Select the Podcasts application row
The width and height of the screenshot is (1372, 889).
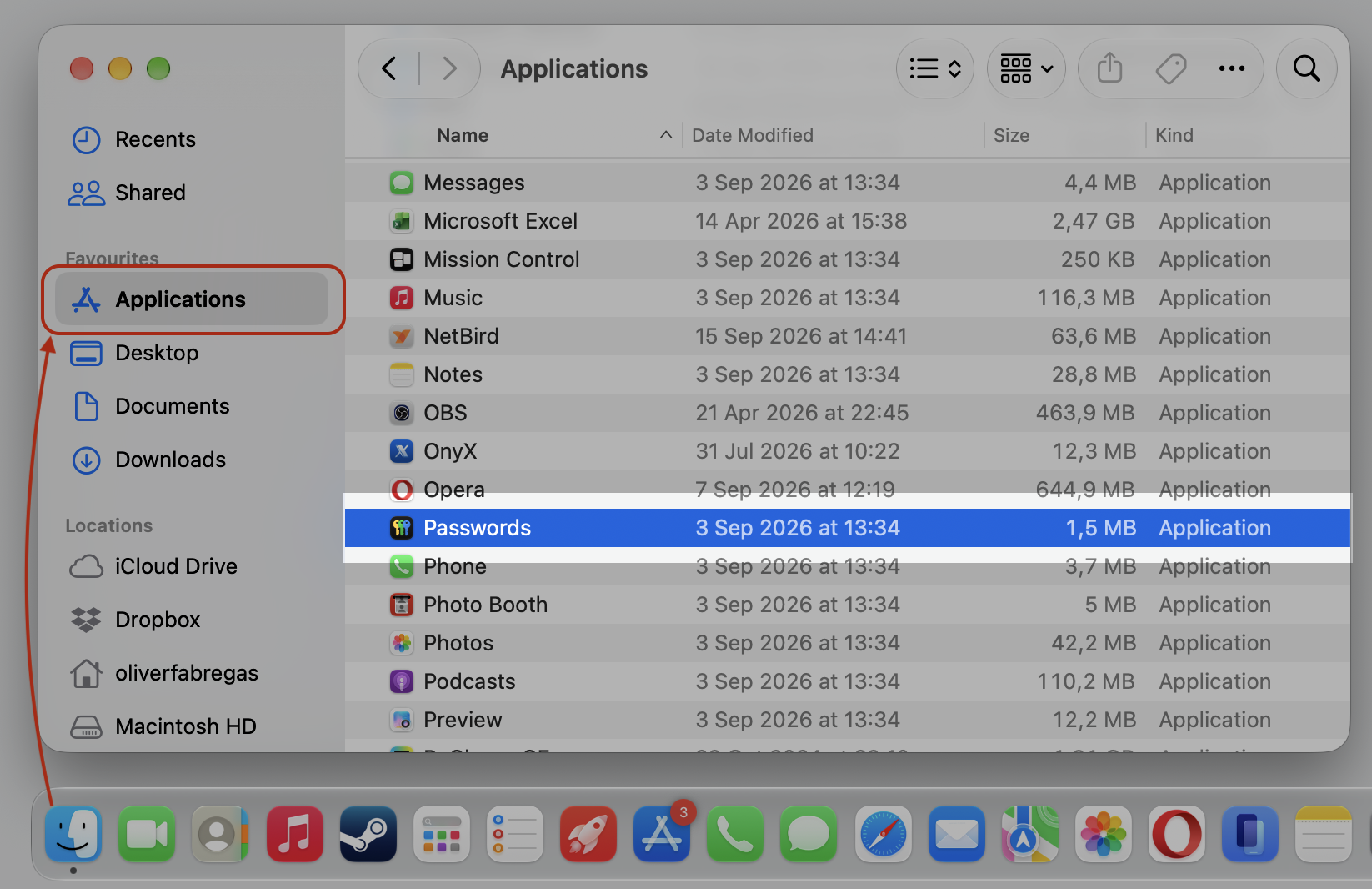point(848,681)
